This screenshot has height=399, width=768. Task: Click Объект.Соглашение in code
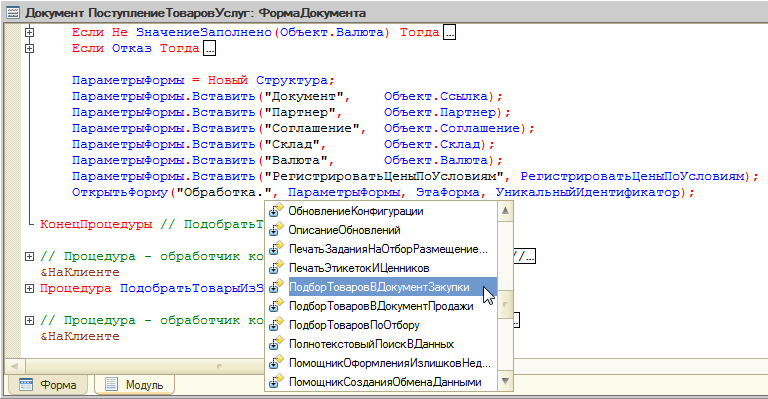tap(452, 128)
